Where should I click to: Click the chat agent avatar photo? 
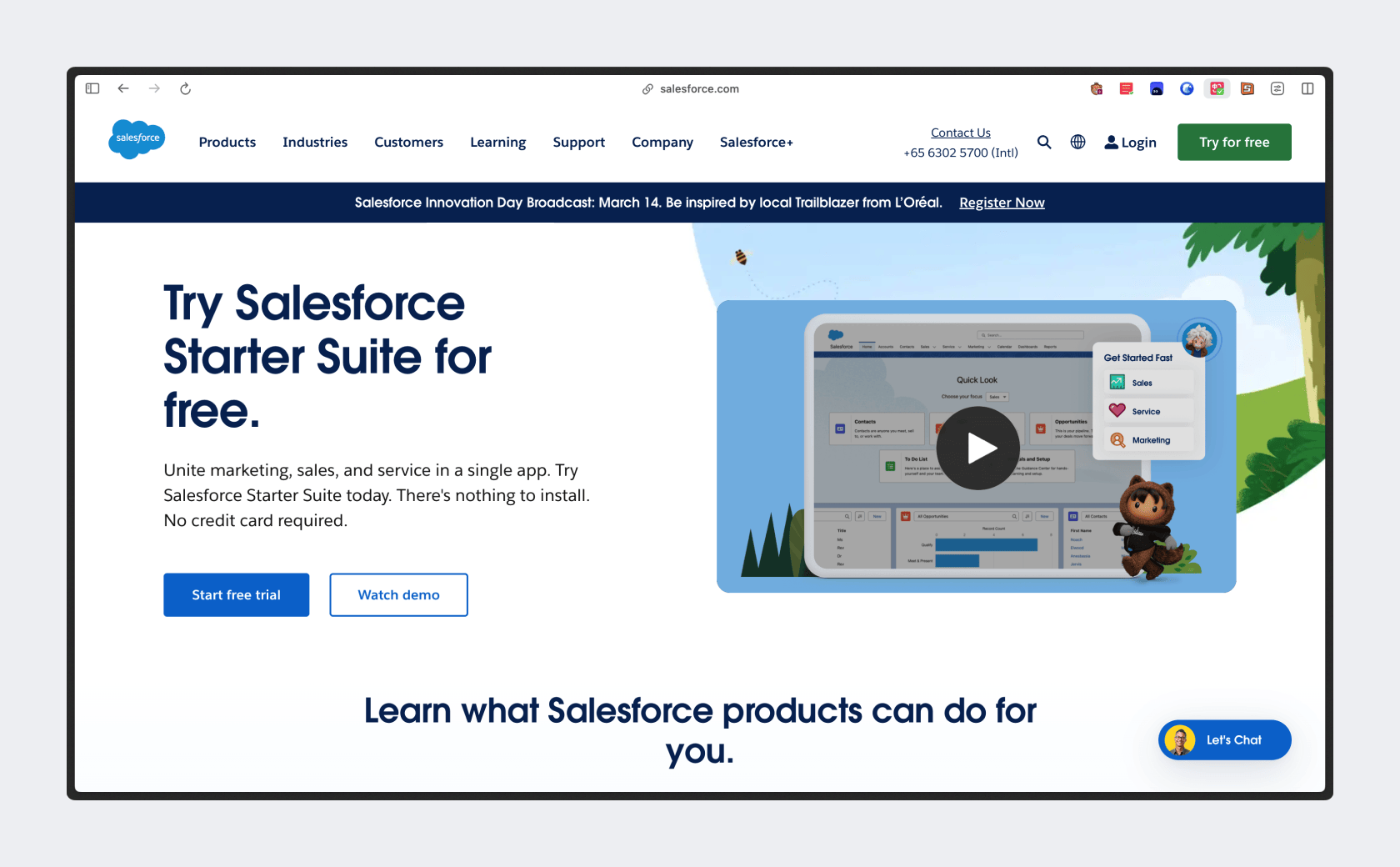1180,740
